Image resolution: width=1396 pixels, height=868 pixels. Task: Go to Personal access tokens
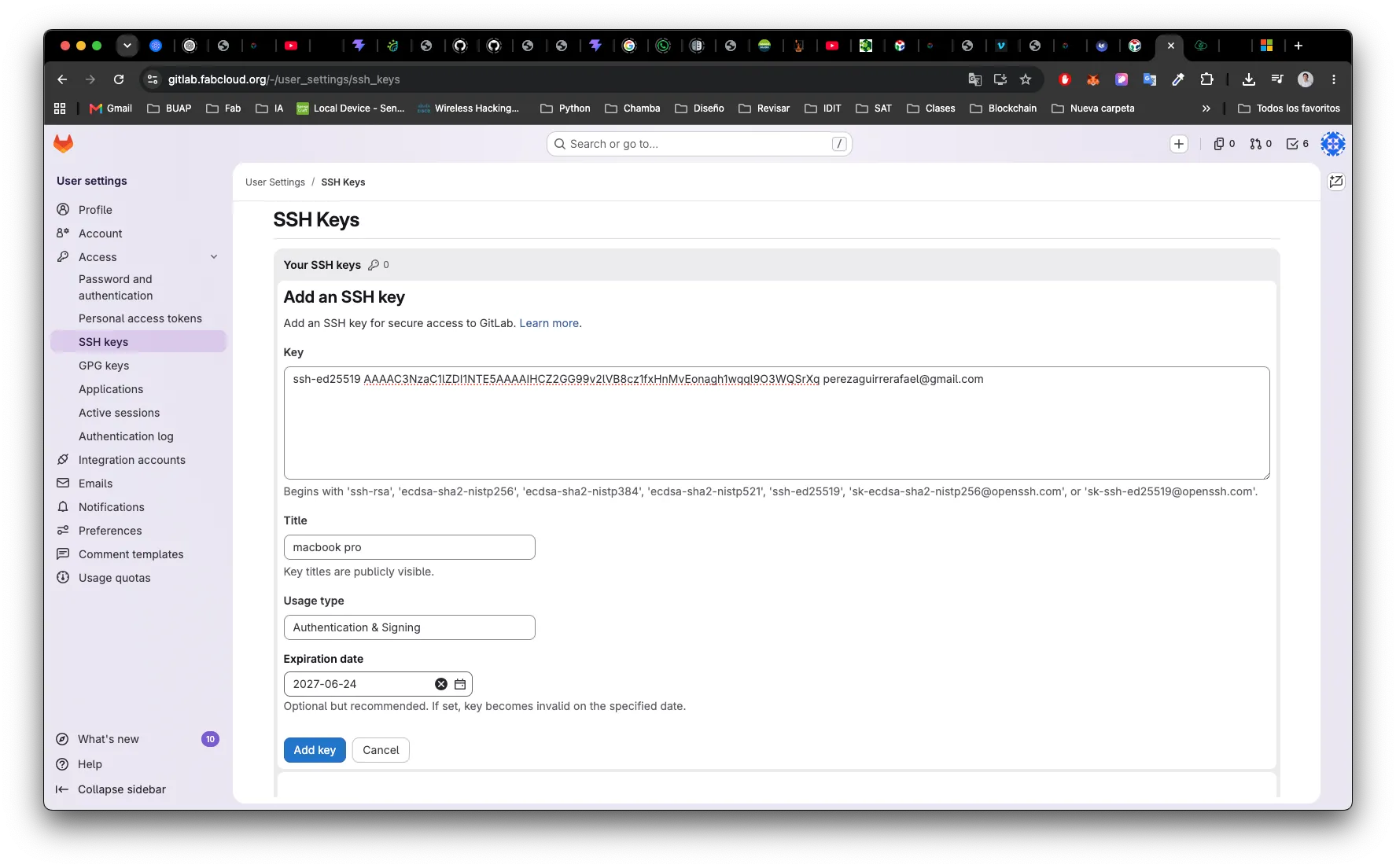click(x=140, y=318)
